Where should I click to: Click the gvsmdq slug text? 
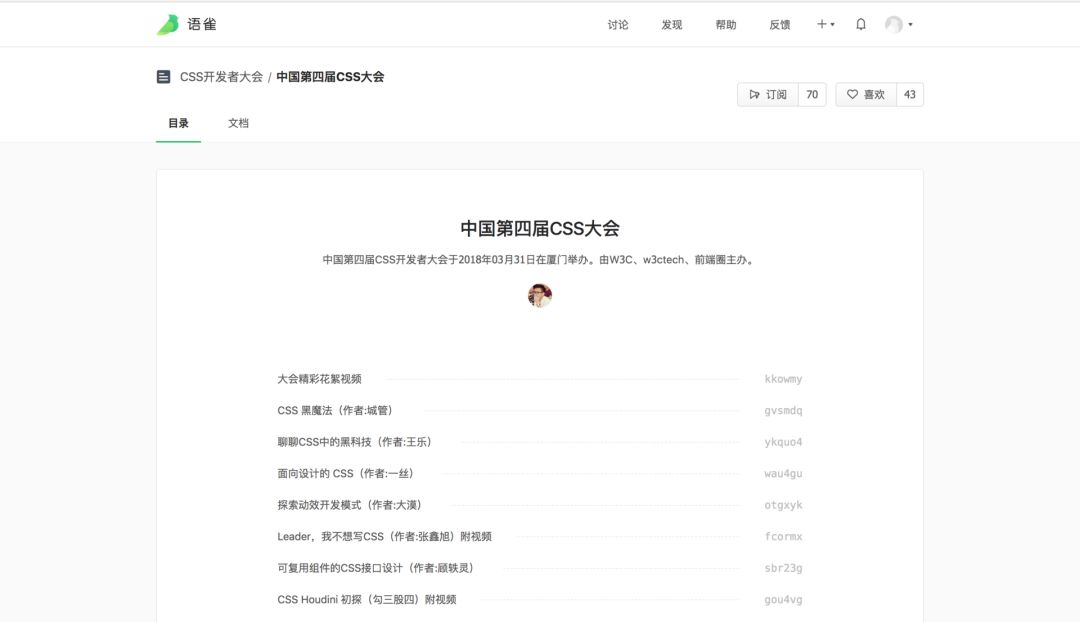click(x=783, y=411)
